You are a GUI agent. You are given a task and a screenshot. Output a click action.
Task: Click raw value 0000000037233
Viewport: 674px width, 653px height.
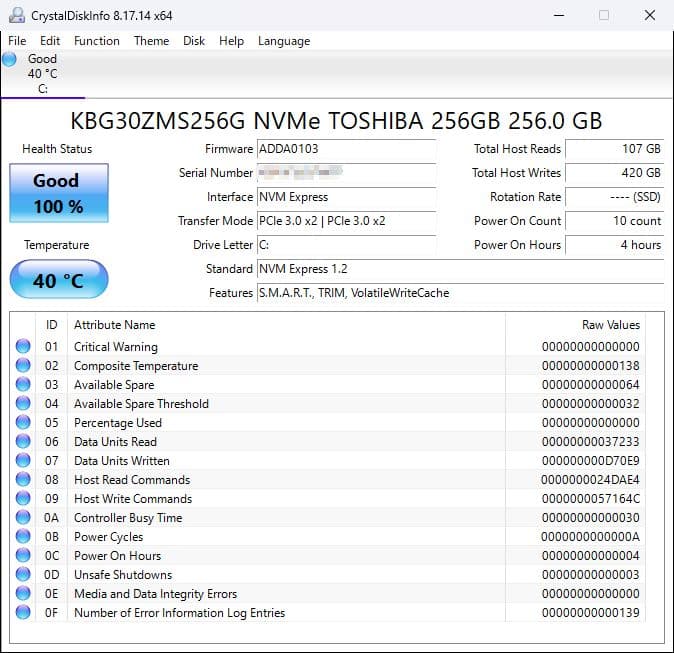591,442
